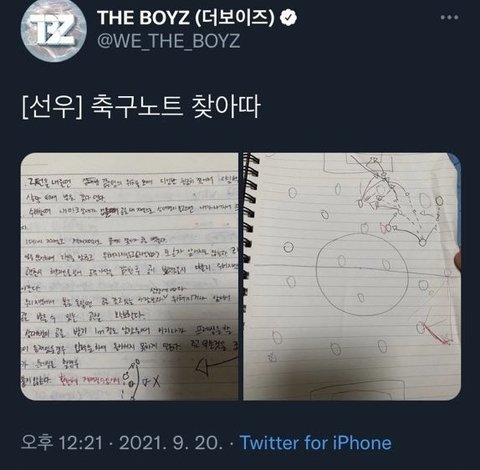Select the tweet text 축구노트 찾아따
Image resolution: width=480 pixels, height=470 pixels.
click(175, 107)
